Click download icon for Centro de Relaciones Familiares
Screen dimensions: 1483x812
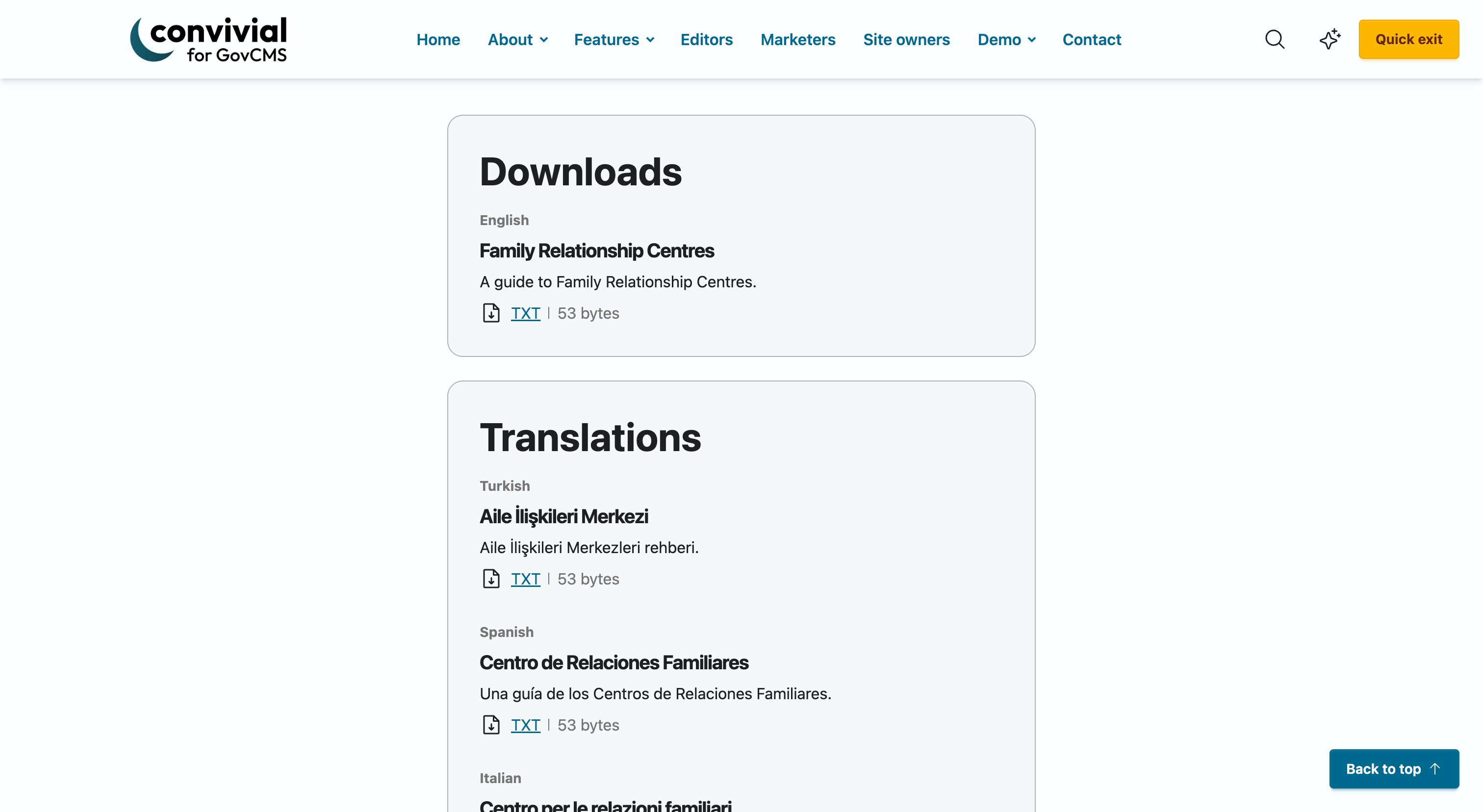coord(491,725)
